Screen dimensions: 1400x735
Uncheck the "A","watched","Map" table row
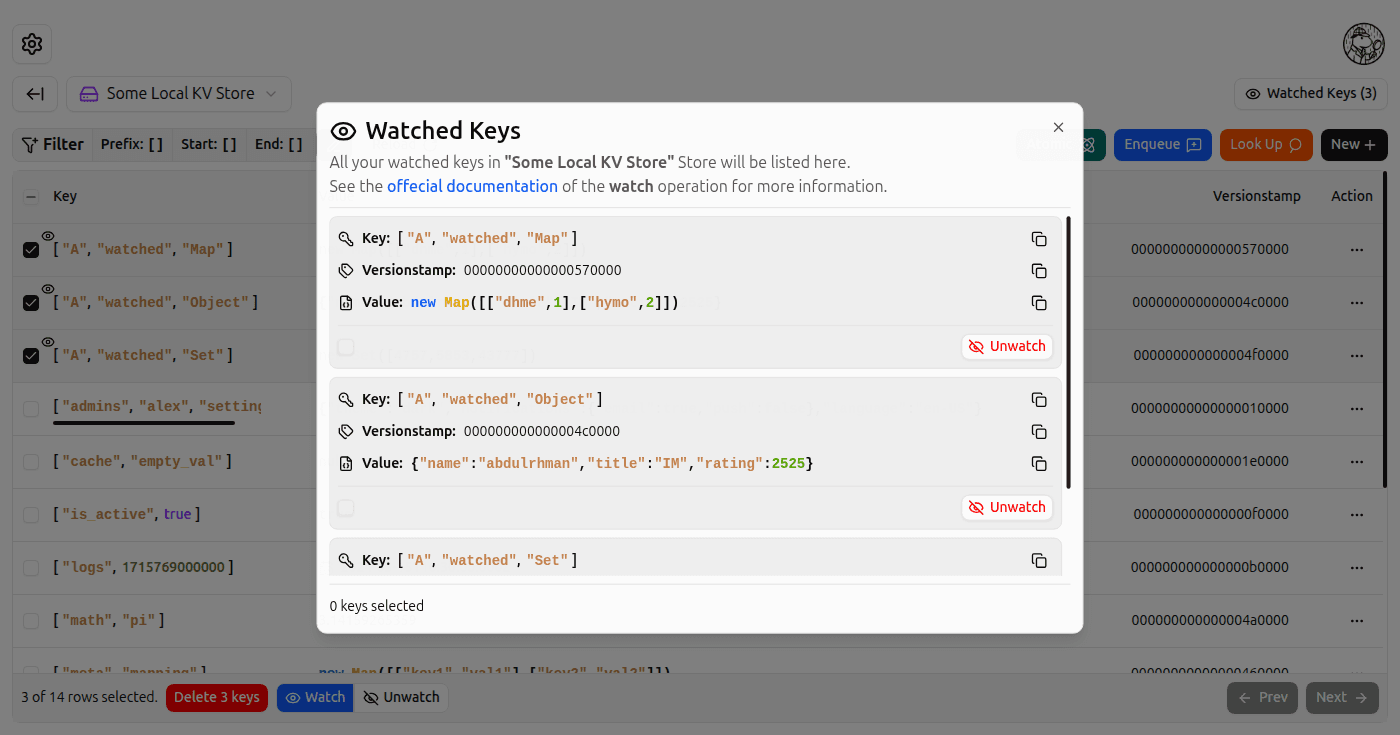click(x=31, y=250)
